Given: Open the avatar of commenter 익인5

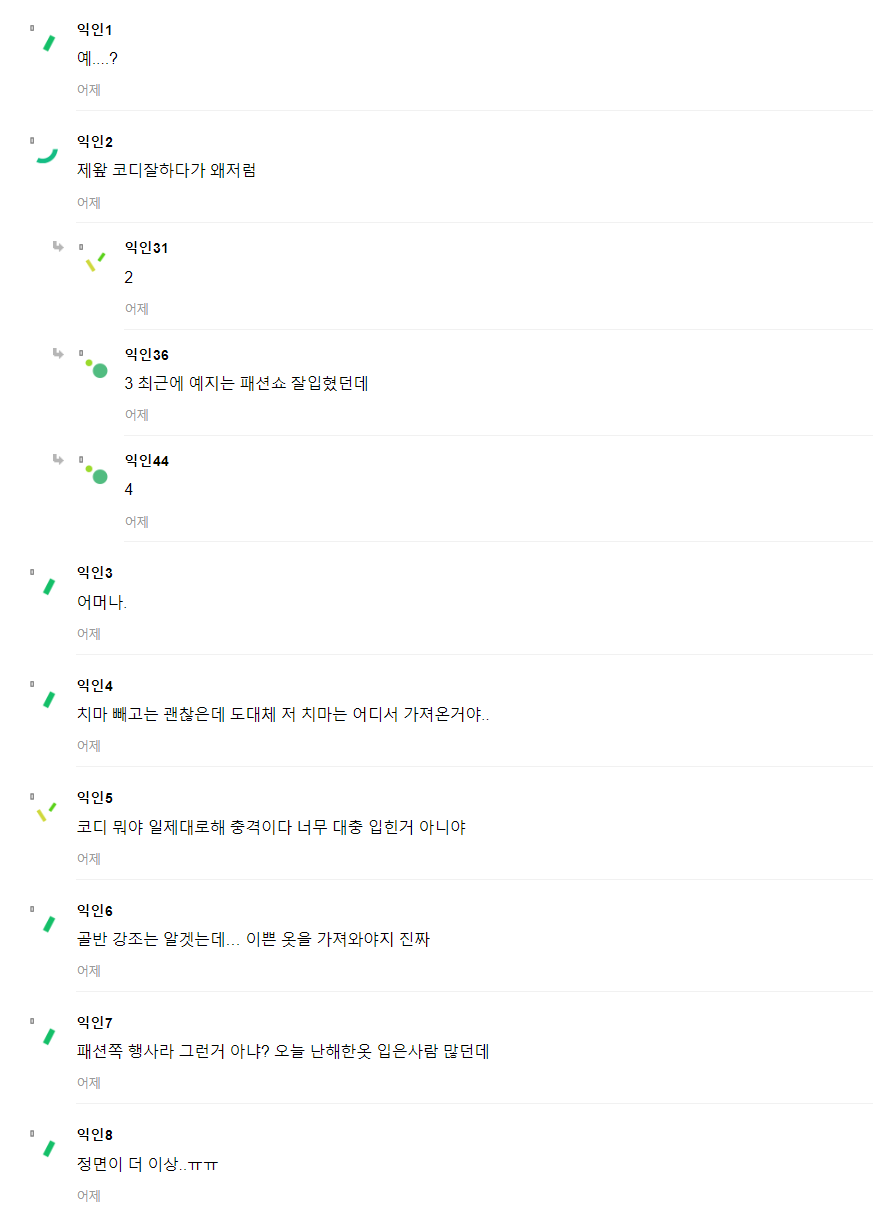Looking at the screenshot, I should coord(46,810).
